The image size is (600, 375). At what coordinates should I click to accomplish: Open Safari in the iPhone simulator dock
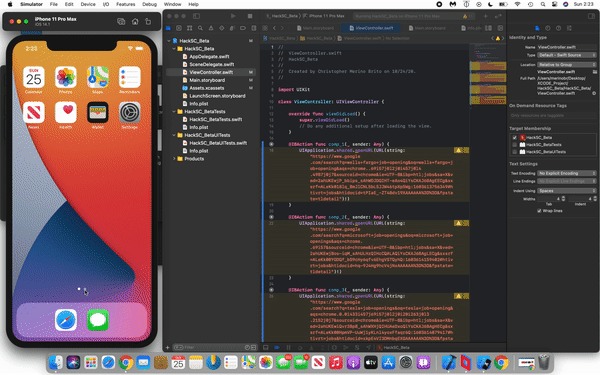(x=66, y=320)
